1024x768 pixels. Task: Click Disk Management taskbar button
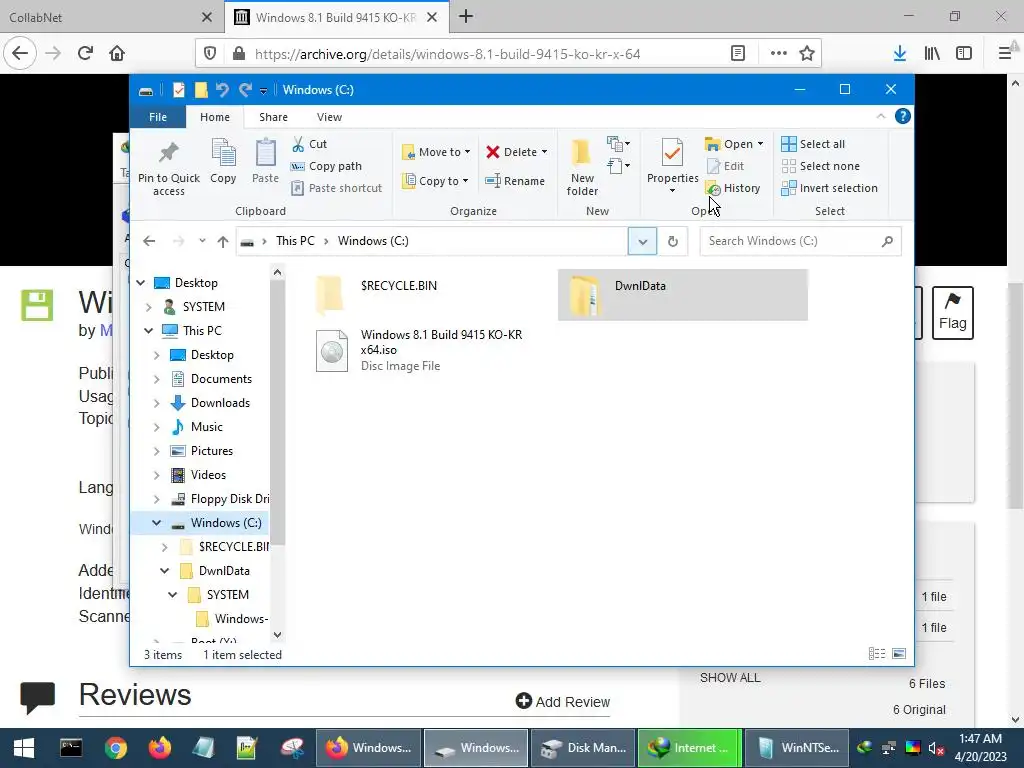(583, 748)
